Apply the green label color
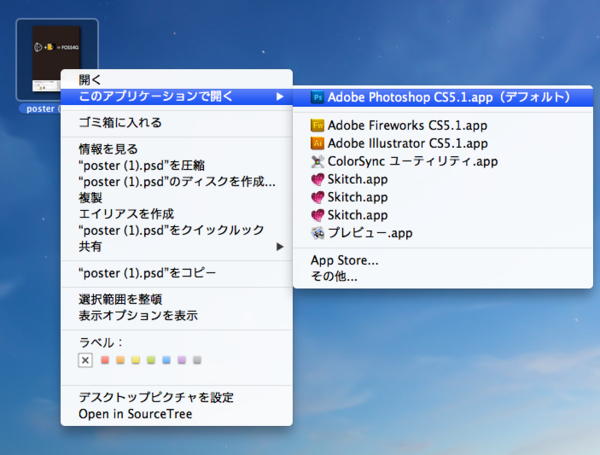 151,360
